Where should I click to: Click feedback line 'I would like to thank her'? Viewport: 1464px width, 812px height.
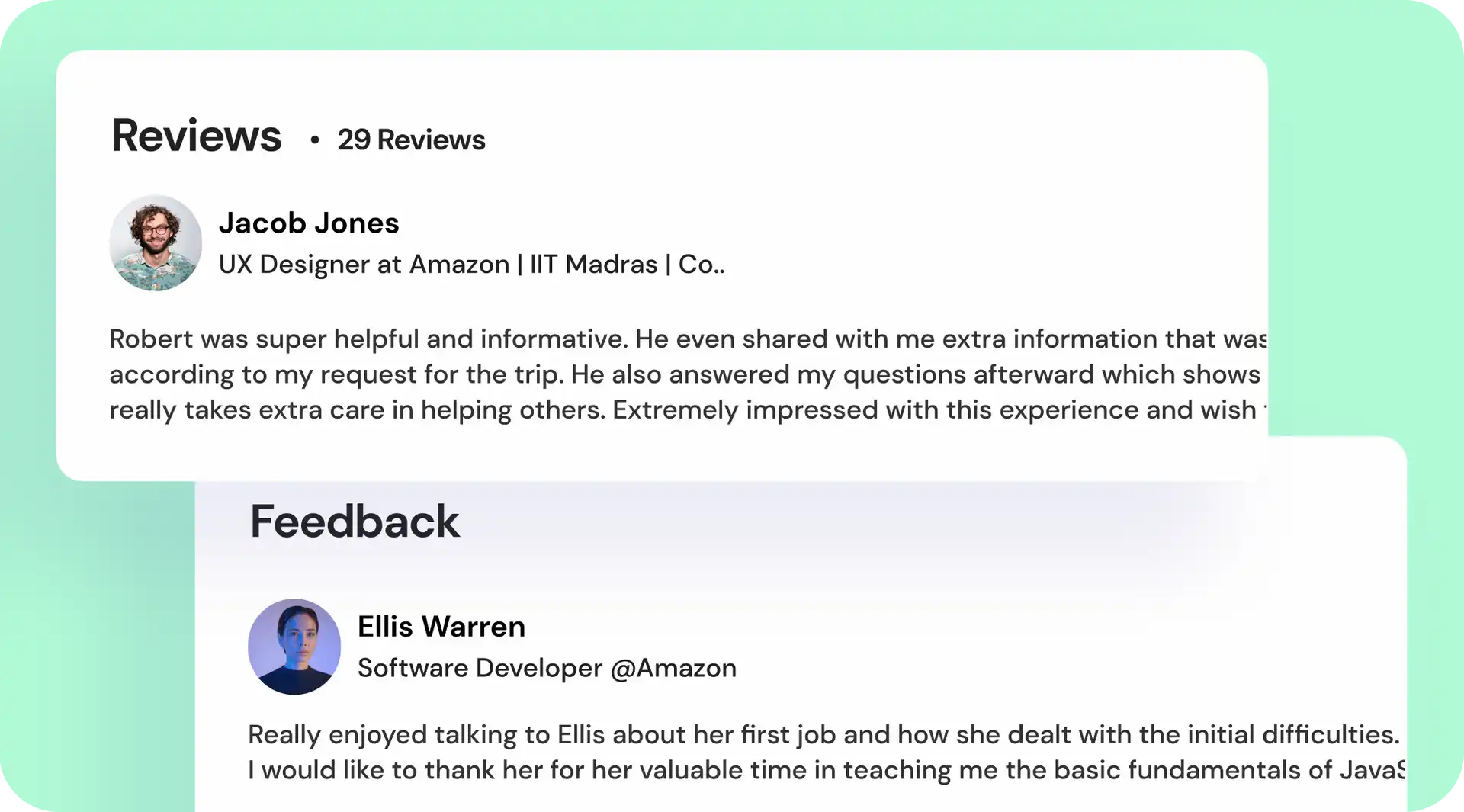click(x=827, y=771)
